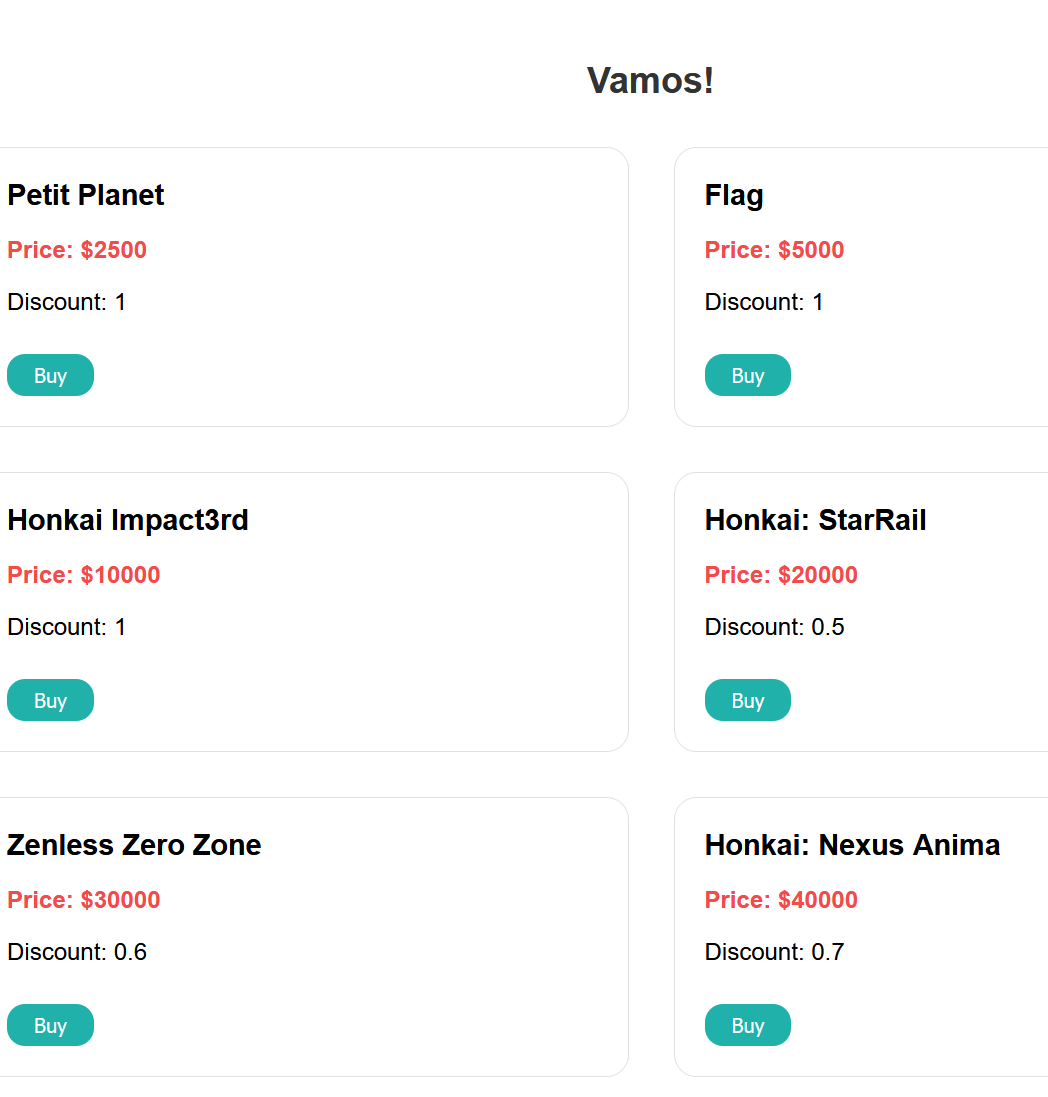The height and width of the screenshot is (1097, 1048).
Task: Select the Flag price of $5000
Action: pos(774,250)
